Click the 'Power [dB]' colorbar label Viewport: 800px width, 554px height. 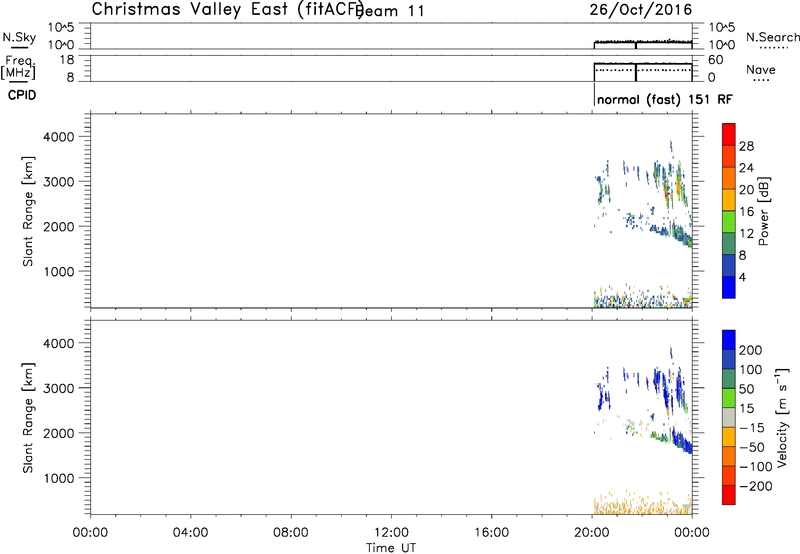point(763,211)
